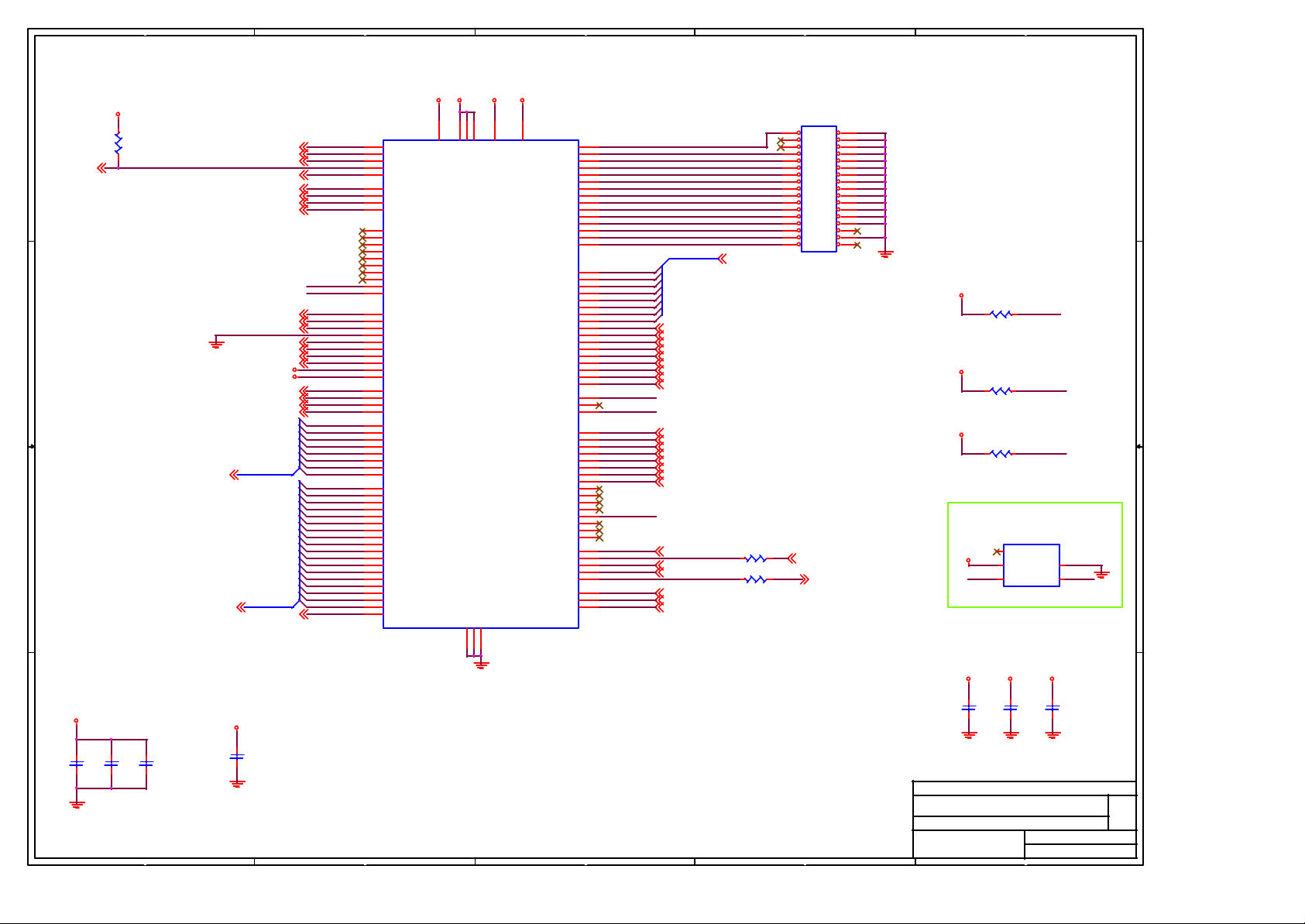
Task: Select the title block at the sheet's lower right
Action: [1025, 819]
